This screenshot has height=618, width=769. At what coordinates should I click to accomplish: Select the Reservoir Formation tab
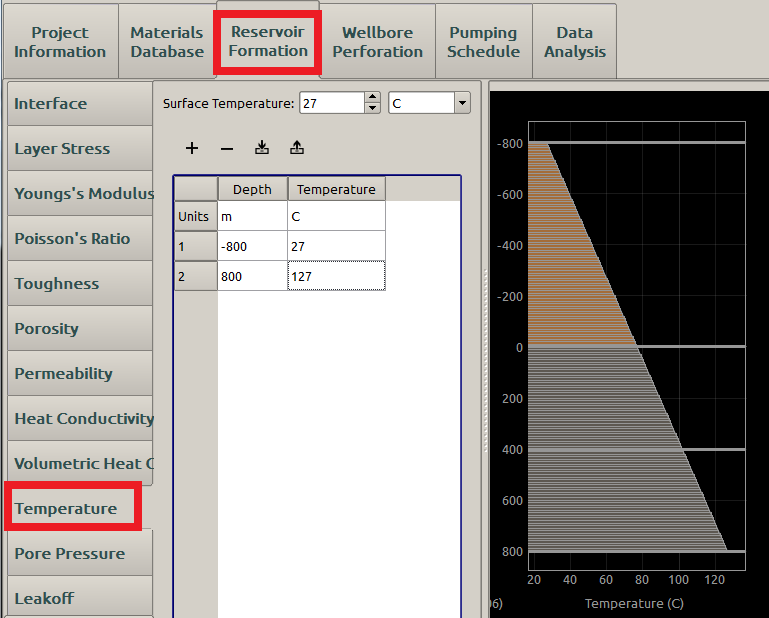[268, 42]
